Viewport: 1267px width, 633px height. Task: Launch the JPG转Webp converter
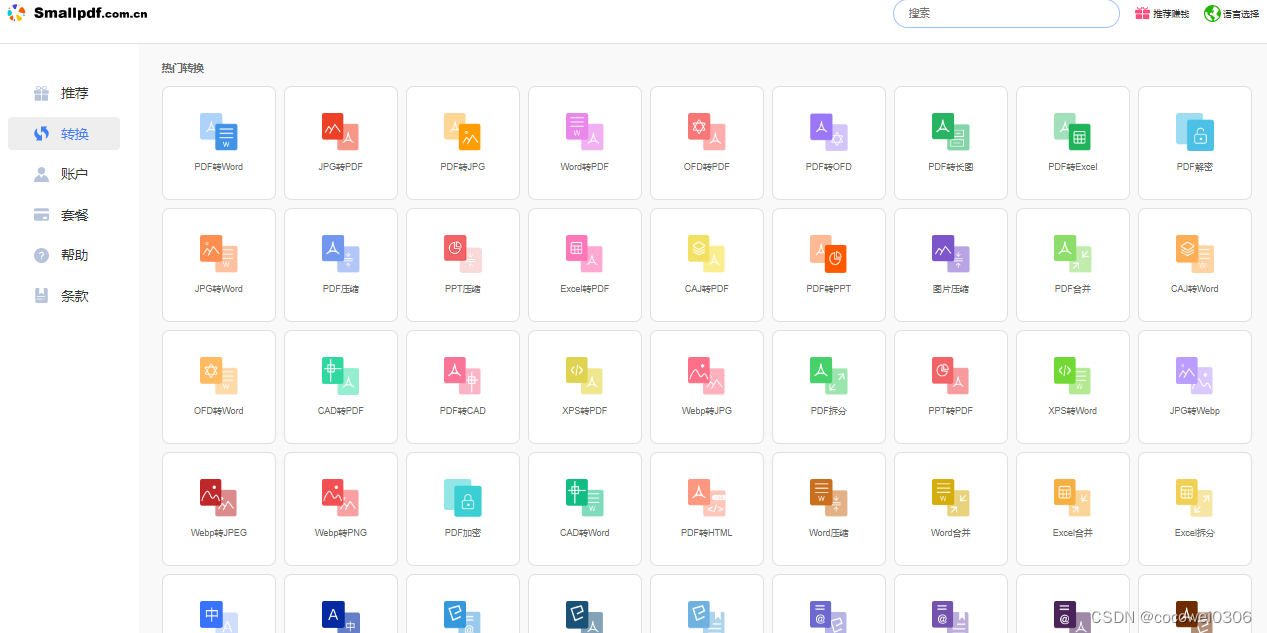(x=1194, y=387)
